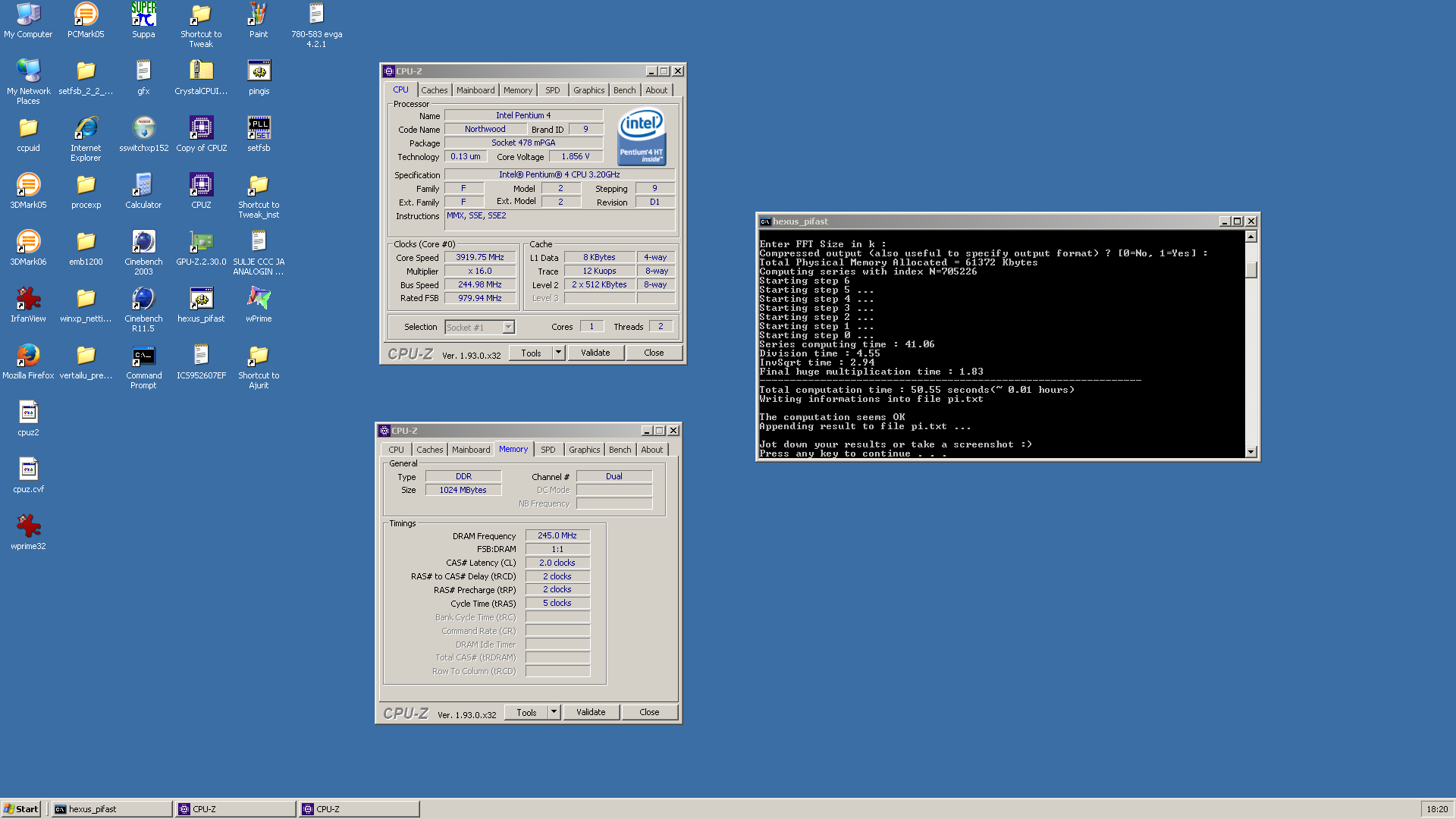1456x819 pixels.
Task: Switch to Caches tab in upper CPU-Z
Action: [435, 90]
